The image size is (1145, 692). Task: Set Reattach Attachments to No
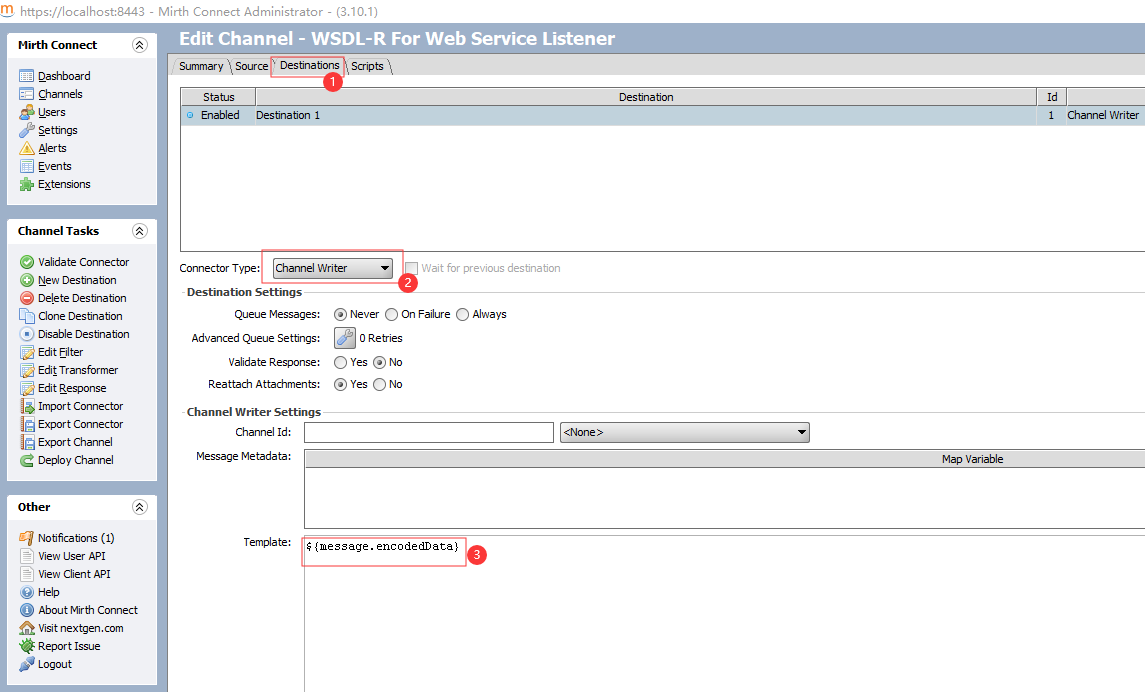(x=379, y=384)
